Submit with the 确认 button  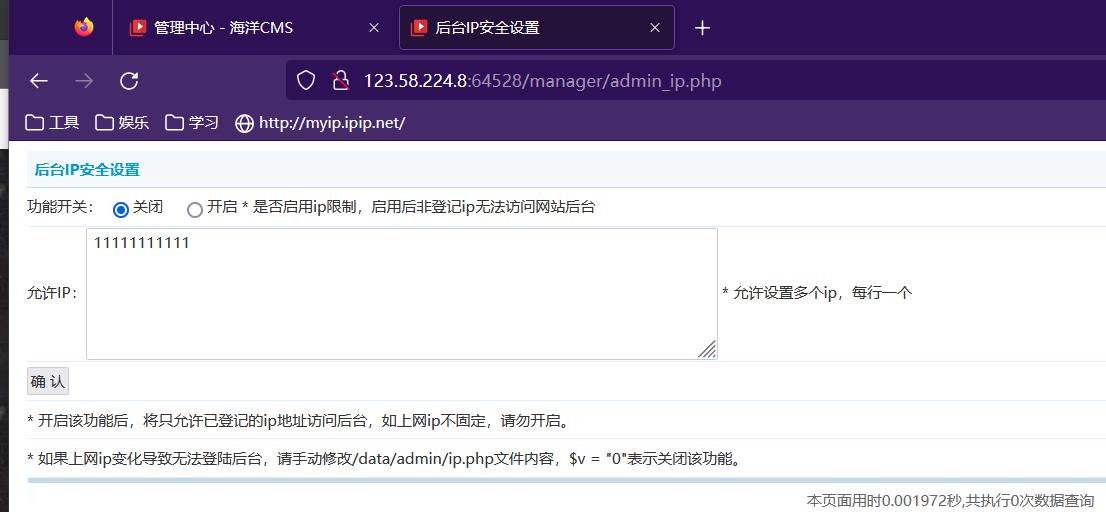click(x=48, y=382)
